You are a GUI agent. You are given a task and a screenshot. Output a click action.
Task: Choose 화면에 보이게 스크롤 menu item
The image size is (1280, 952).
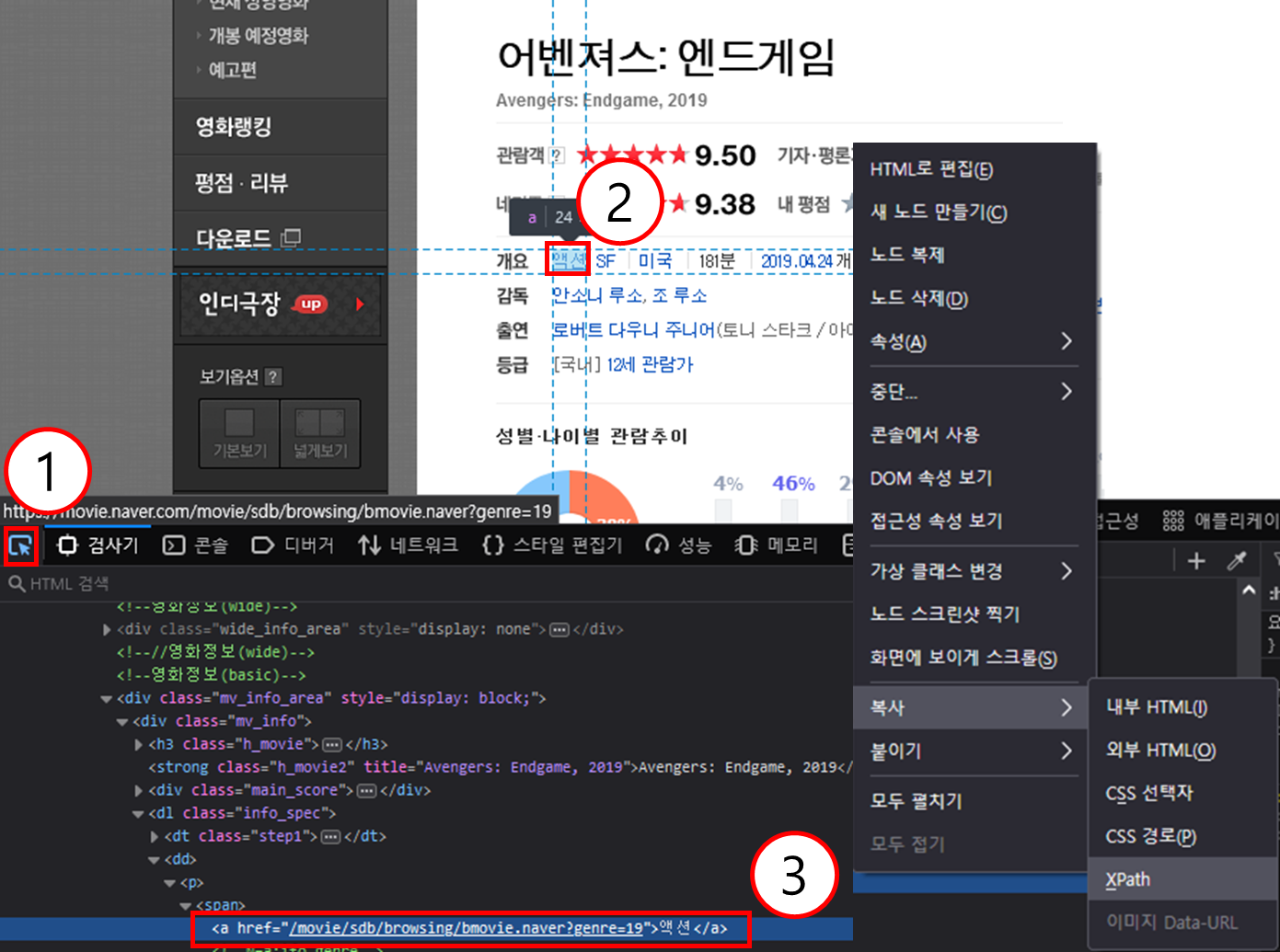tap(975, 658)
